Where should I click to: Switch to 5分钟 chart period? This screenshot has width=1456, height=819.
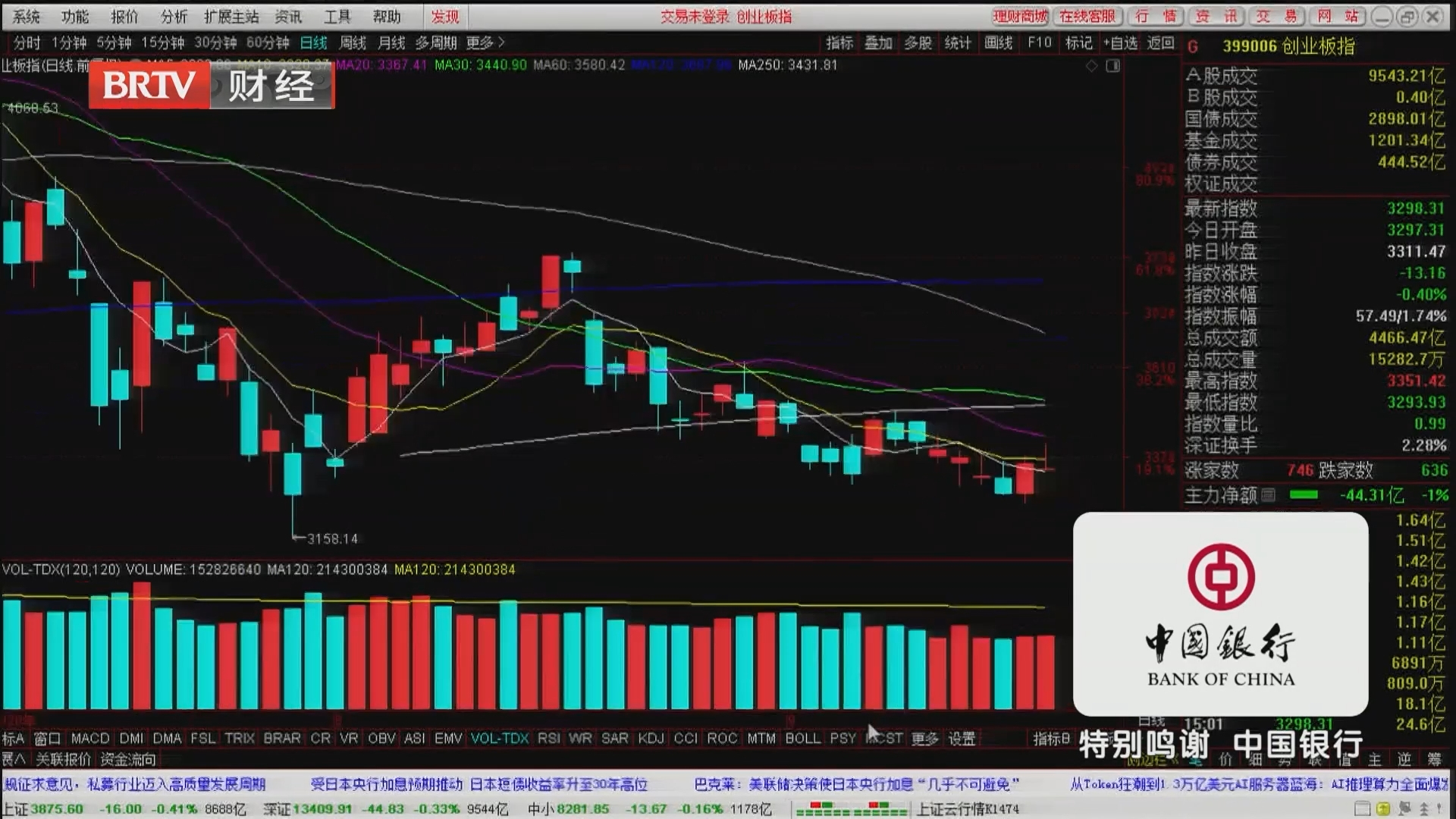click(114, 43)
